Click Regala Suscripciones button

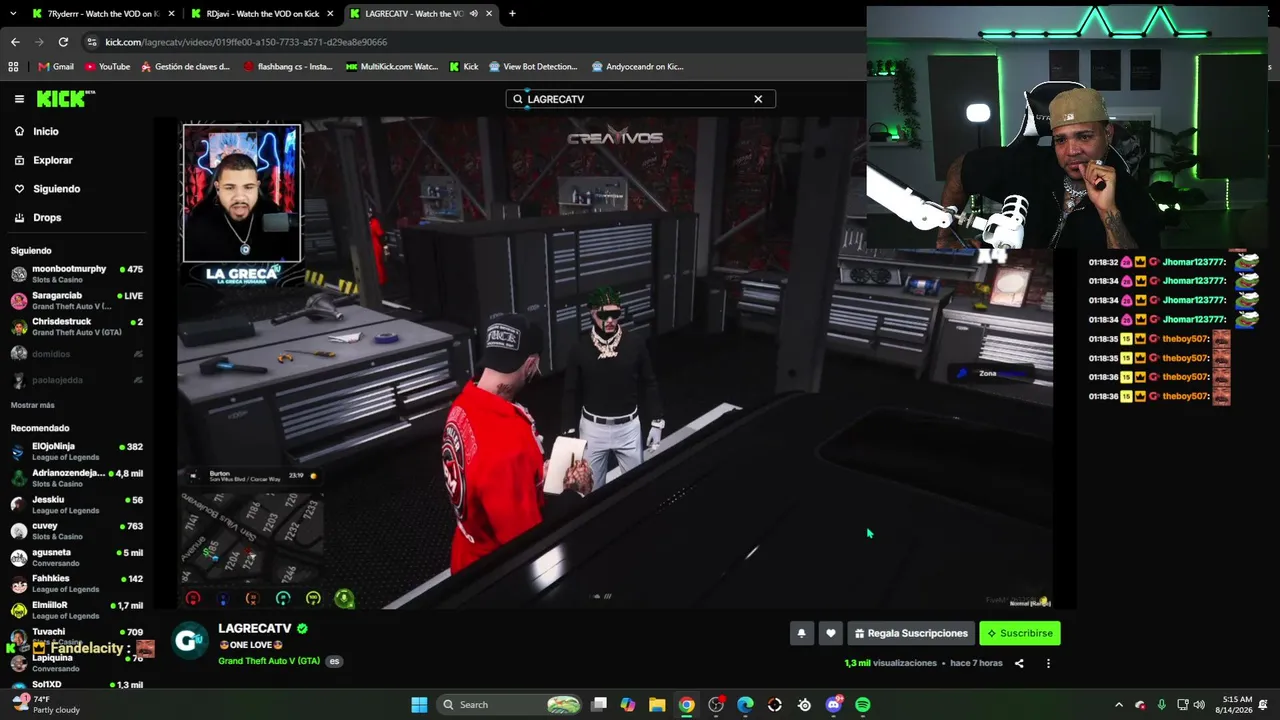pyautogui.click(x=911, y=633)
